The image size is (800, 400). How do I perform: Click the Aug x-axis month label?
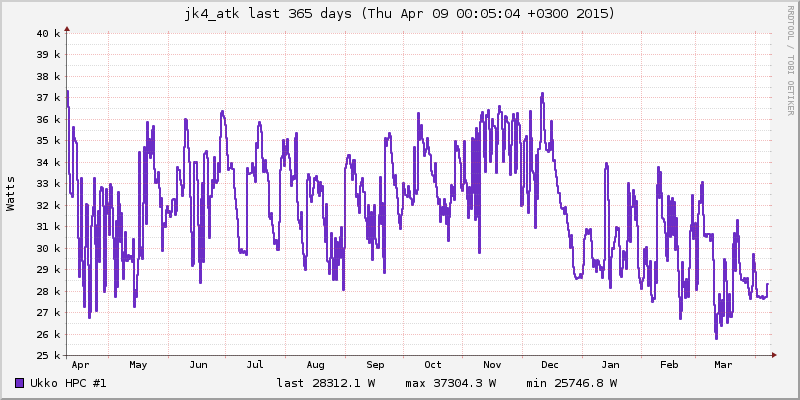315,365
